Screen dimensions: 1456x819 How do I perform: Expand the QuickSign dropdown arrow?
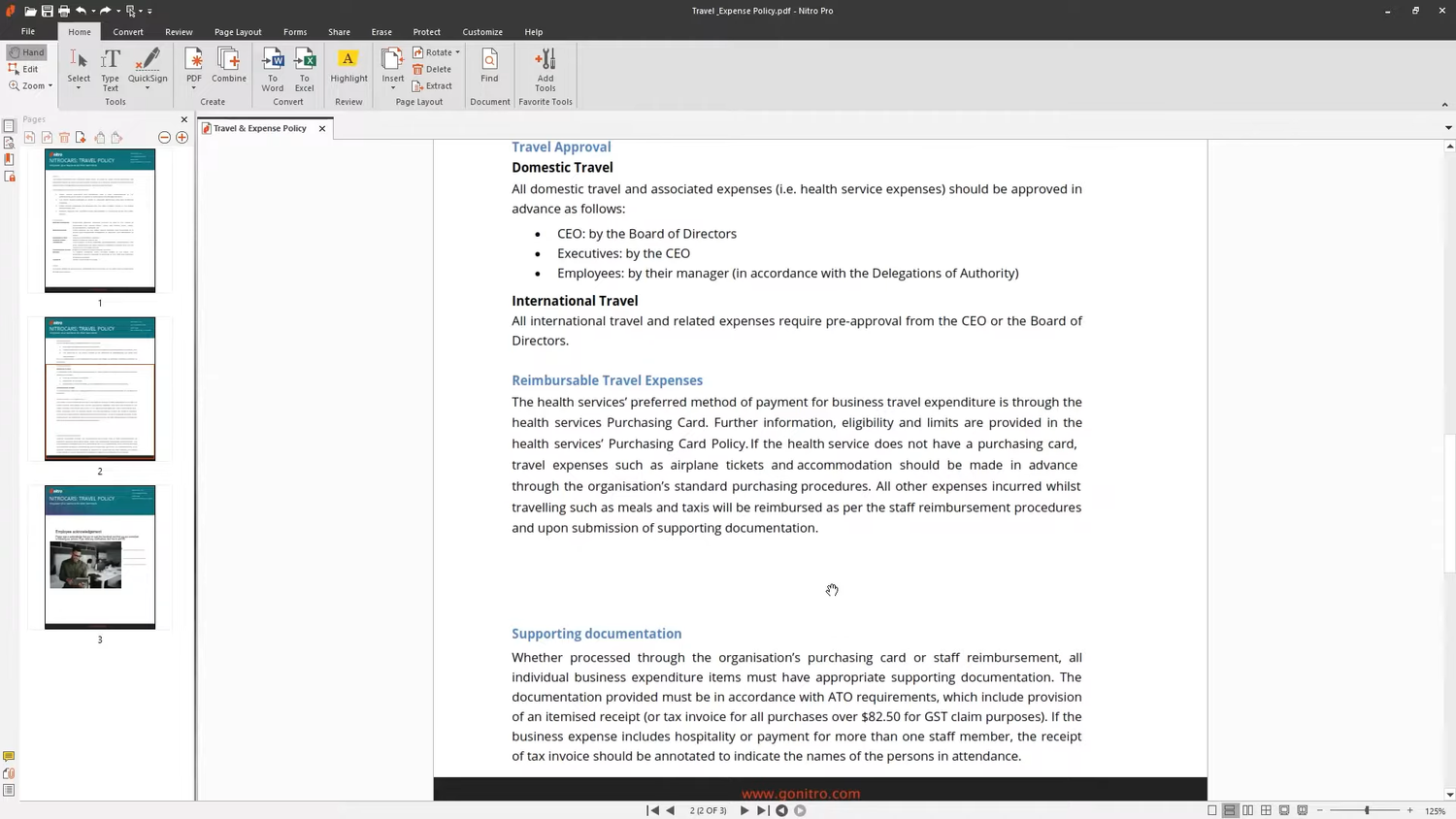click(x=148, y=88)
